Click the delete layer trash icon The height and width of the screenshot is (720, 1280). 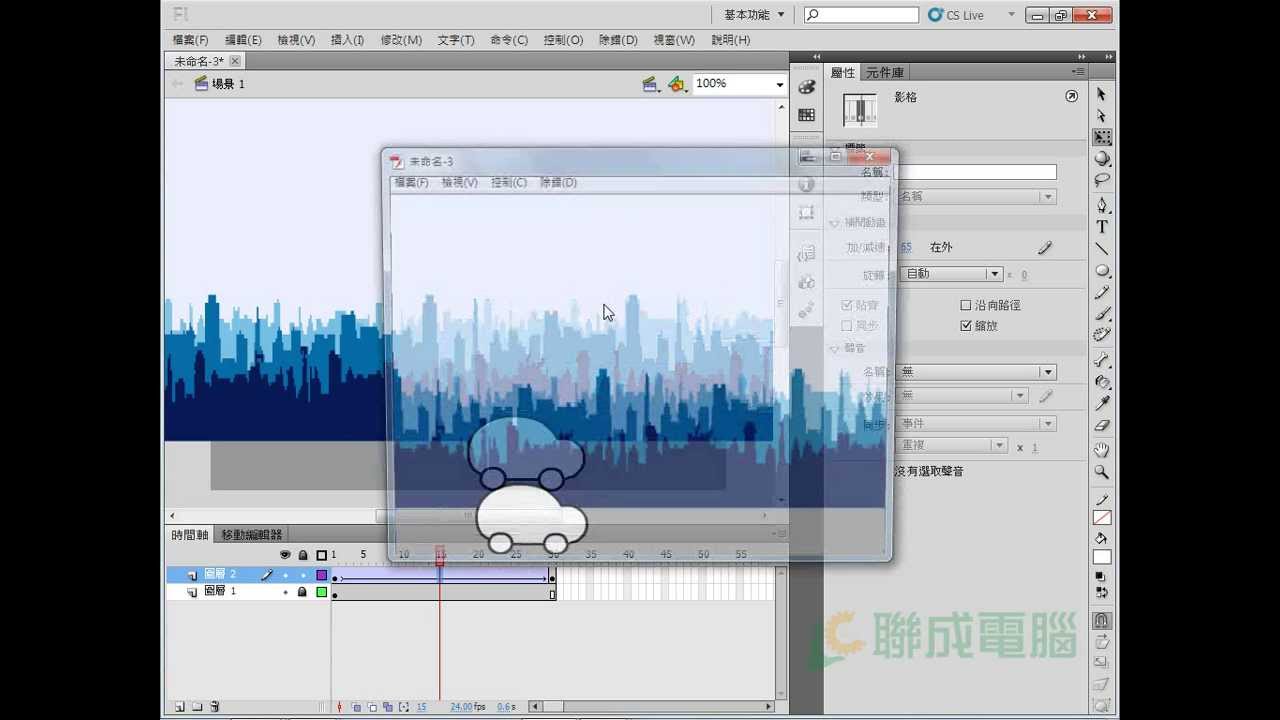(214, 707)
